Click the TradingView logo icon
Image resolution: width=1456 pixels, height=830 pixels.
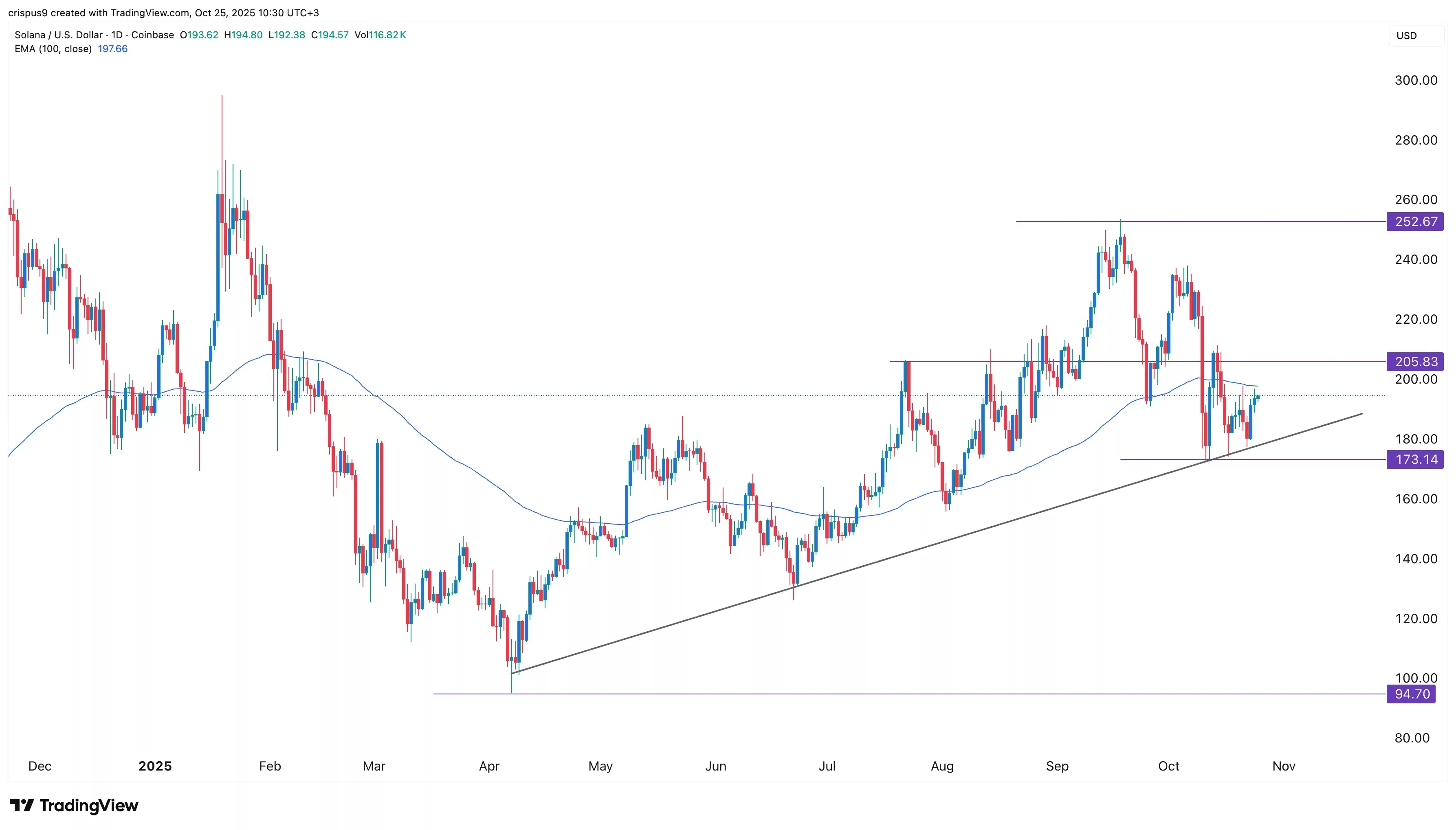coord(22,805)
